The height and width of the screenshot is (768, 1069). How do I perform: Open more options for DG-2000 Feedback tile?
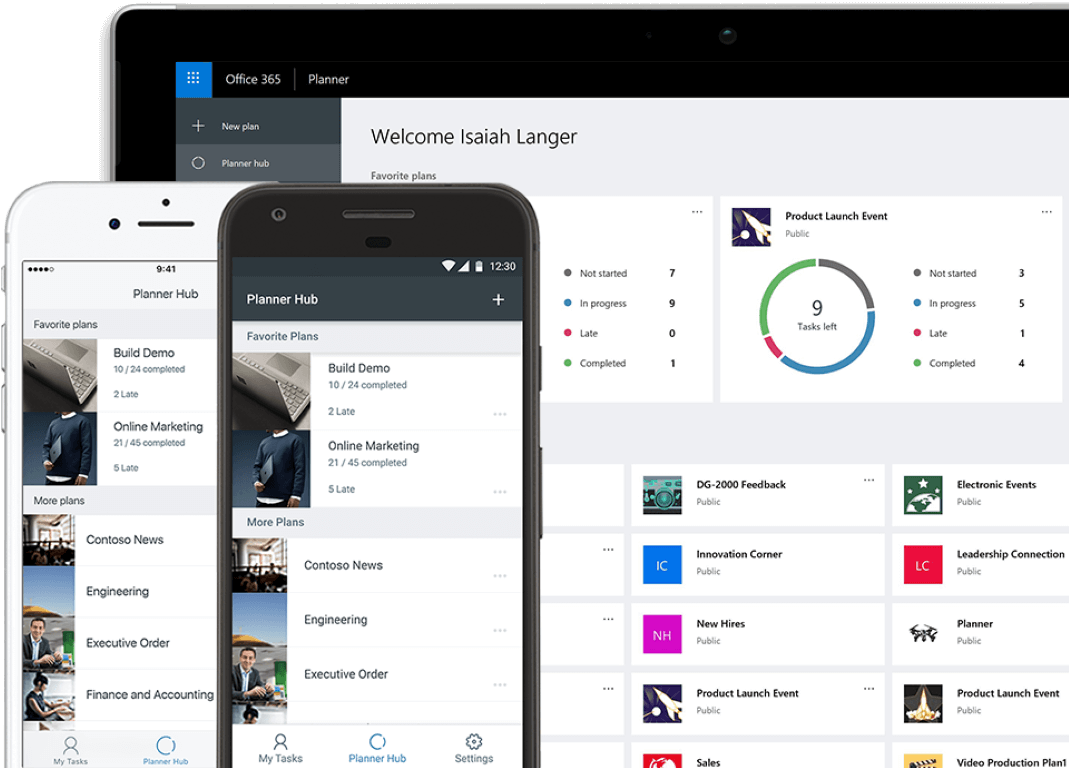point(869,480)
